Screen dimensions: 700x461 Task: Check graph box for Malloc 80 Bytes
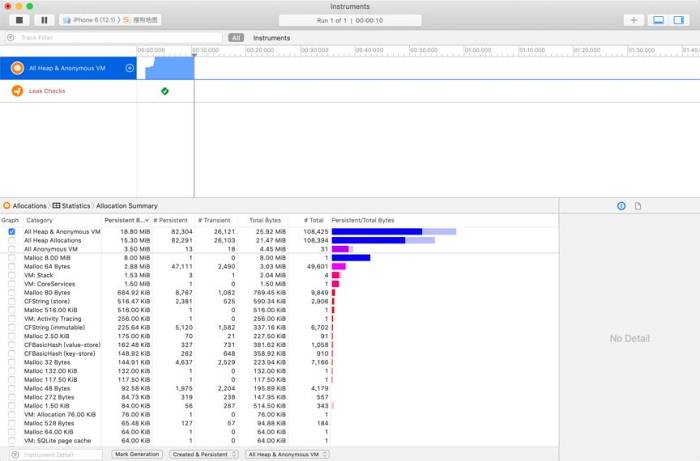click(12, 293)
